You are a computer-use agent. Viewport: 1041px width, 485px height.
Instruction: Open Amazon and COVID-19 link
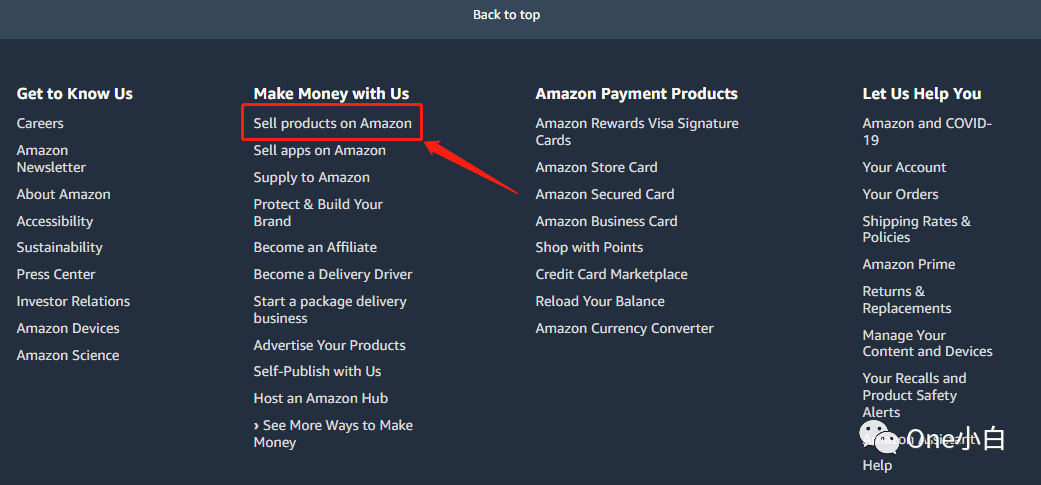[926, 131]
